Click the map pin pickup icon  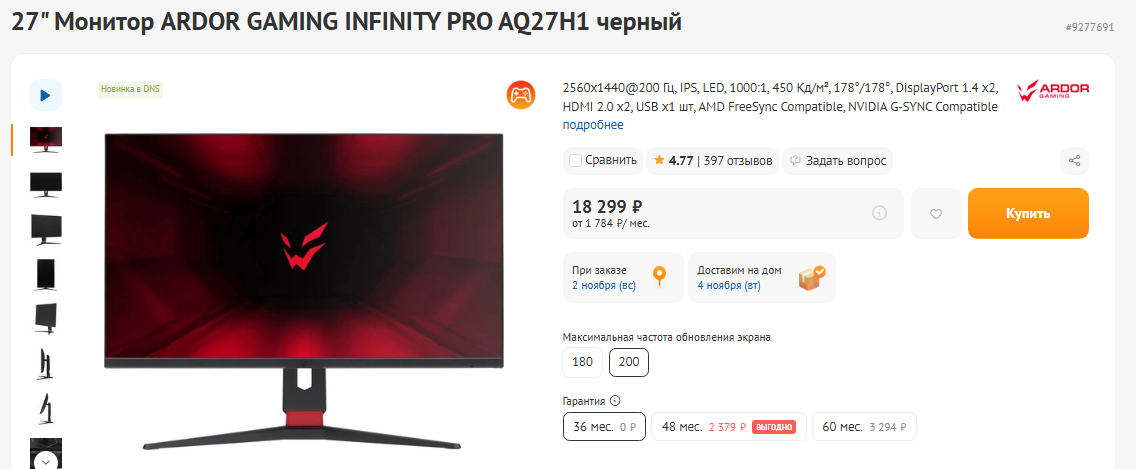[659, 277]
